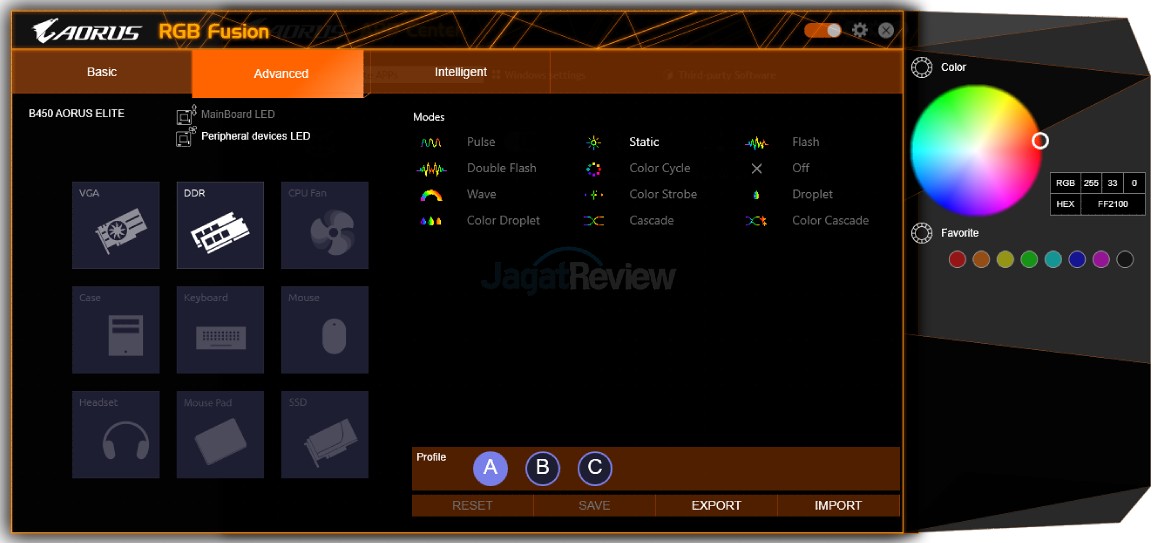Click the Color Droplet mode icon

(x=431, y=221)
